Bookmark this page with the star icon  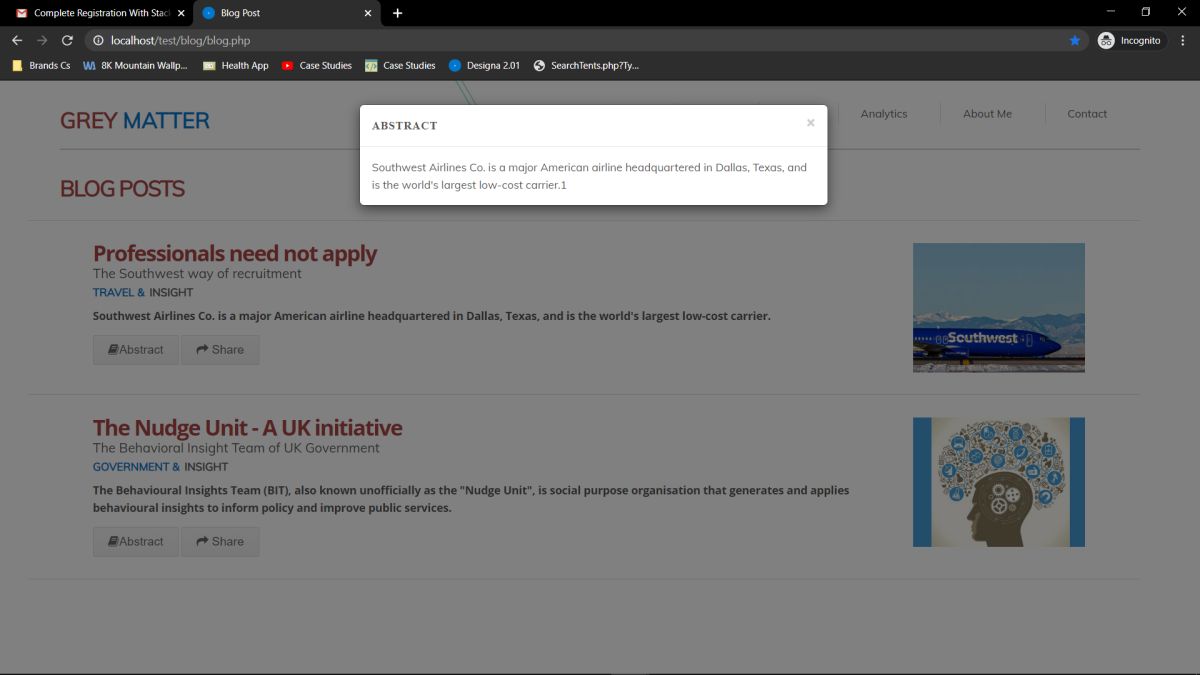[1075, 40]
